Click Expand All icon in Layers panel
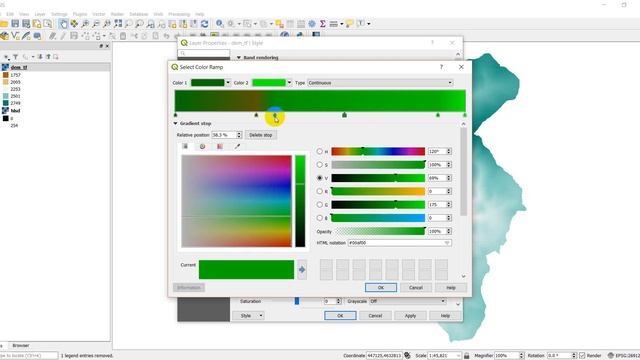The height and width of the screenshot is (360, 640). tap(40, 57)
